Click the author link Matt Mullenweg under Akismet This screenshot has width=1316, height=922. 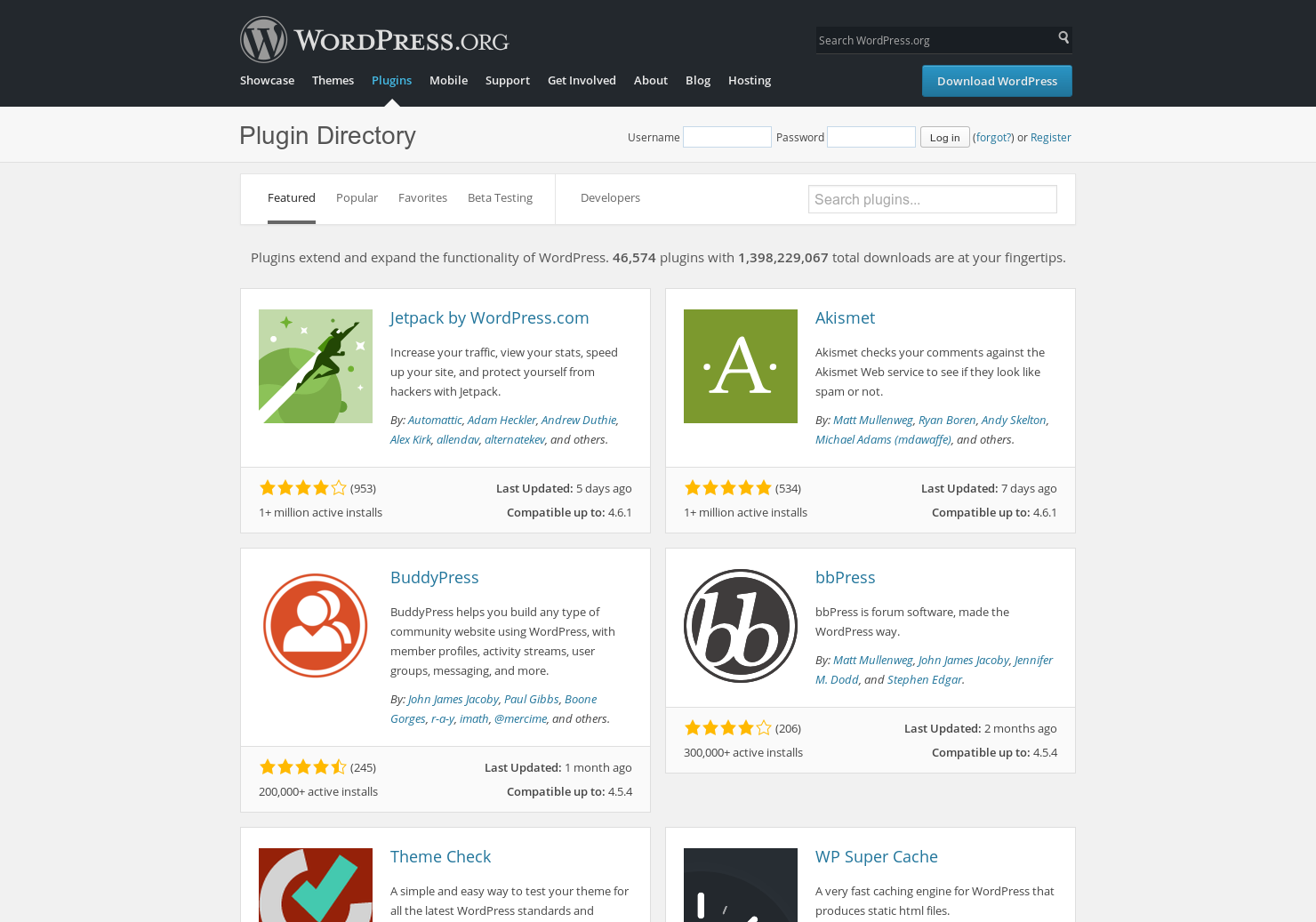tap(872, 420)
